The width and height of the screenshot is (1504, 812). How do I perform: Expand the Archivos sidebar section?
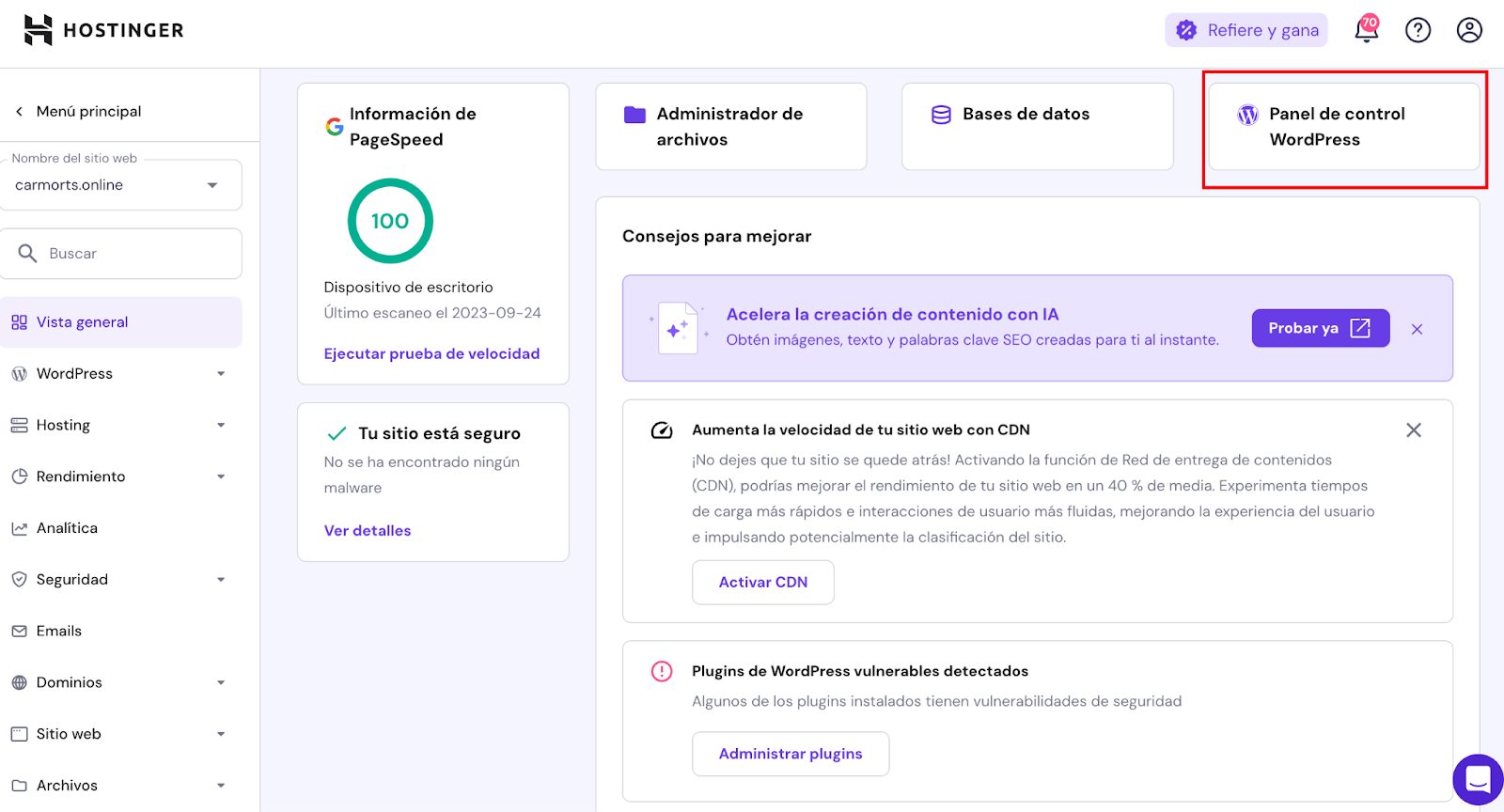click(x=221, y=786)
